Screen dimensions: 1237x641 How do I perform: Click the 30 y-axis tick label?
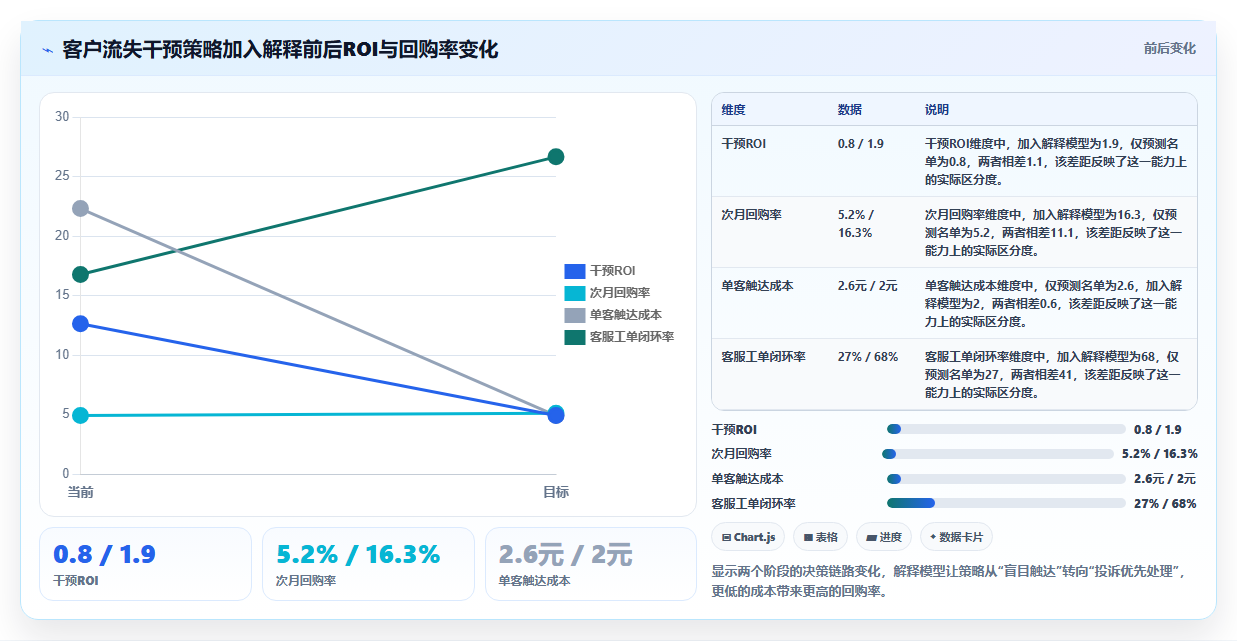point(62,117)
